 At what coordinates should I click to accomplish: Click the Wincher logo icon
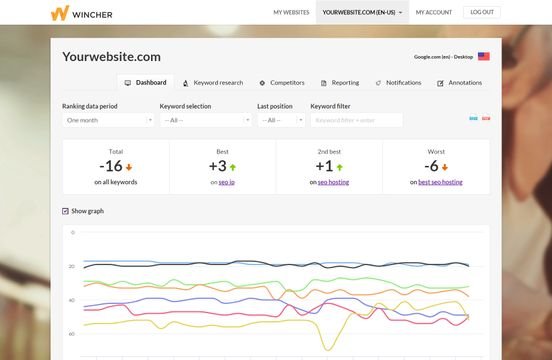(60, 13)
